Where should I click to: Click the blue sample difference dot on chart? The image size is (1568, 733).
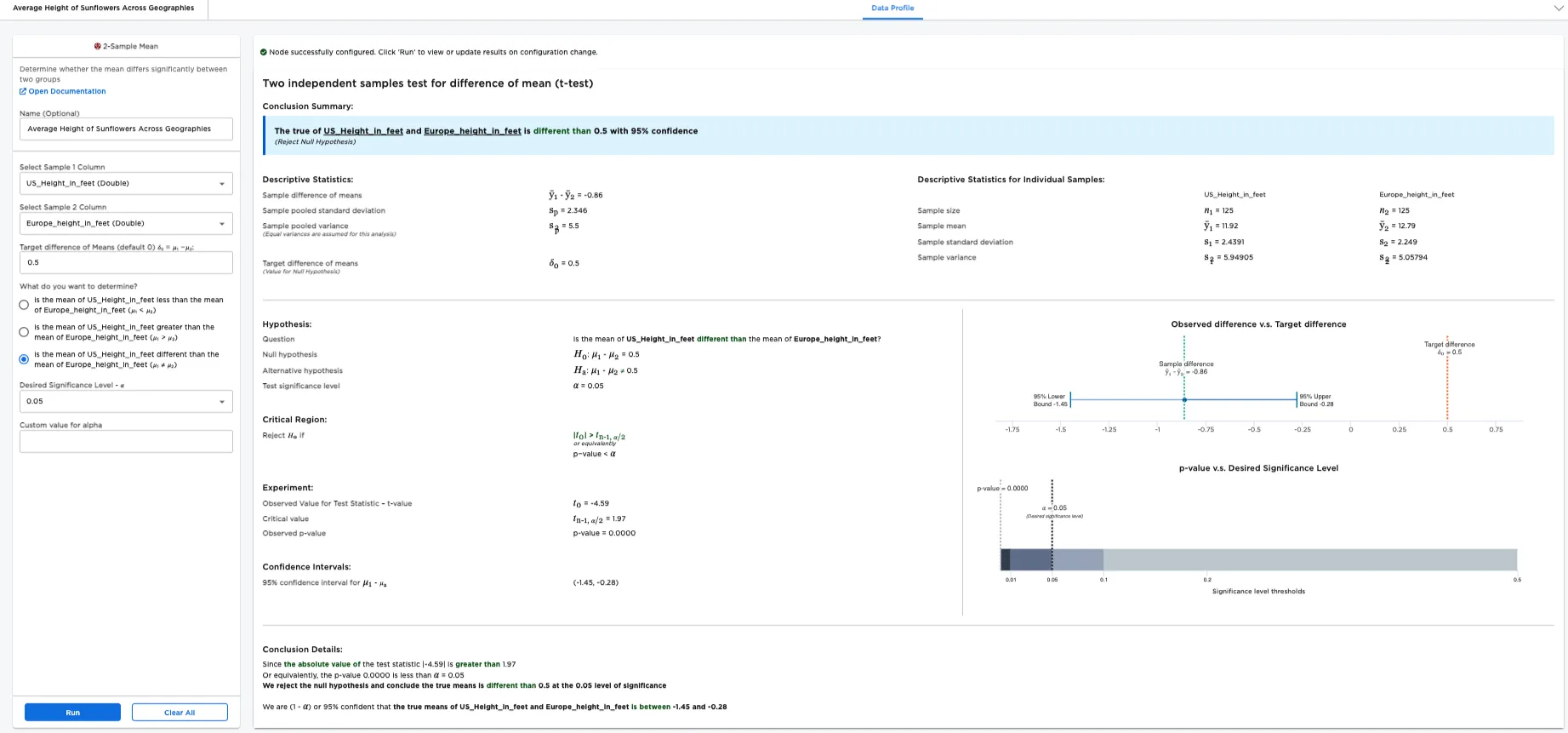[1183, 399]
